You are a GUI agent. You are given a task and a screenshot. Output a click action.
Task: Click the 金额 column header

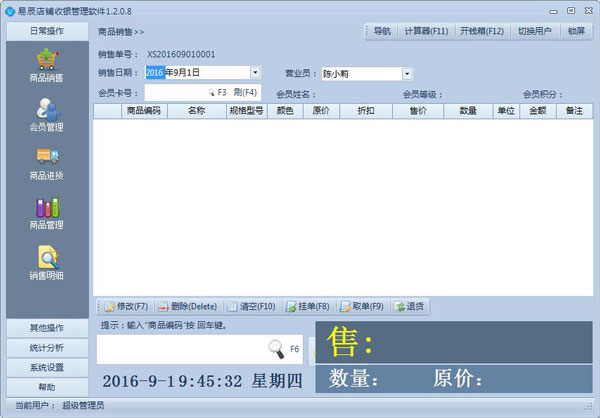pyautogui.click(x=538, y=111)
